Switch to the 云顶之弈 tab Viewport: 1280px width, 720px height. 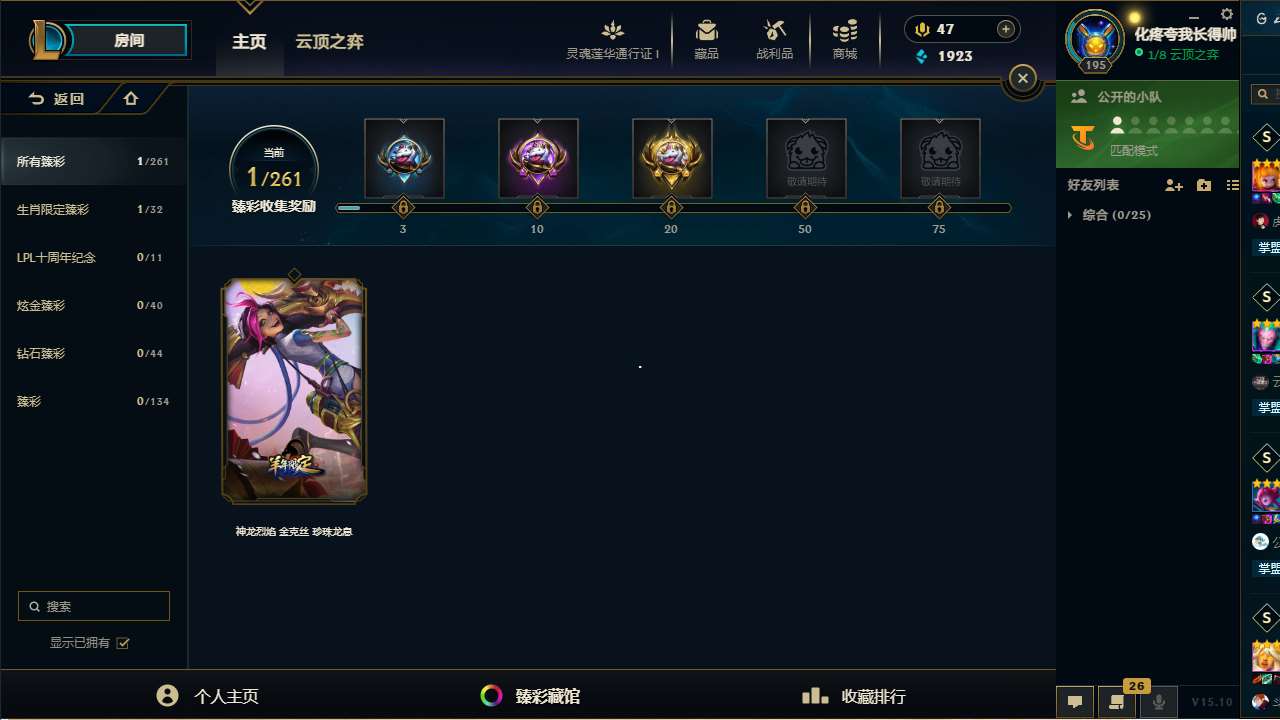tap(329, 42)
